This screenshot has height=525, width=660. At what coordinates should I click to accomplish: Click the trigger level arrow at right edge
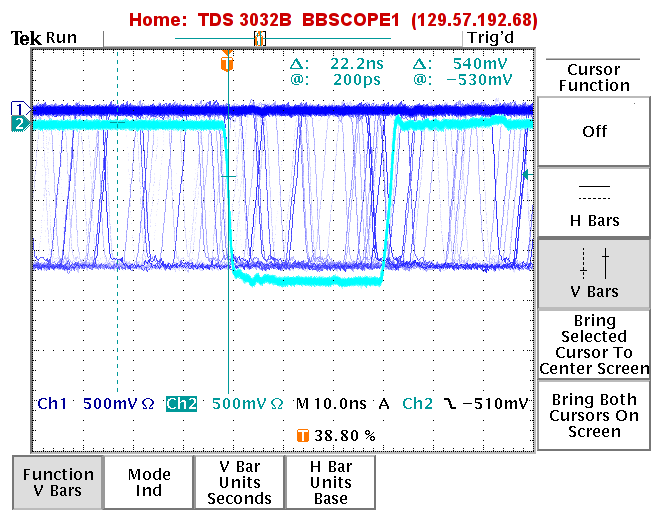[527, 174]
